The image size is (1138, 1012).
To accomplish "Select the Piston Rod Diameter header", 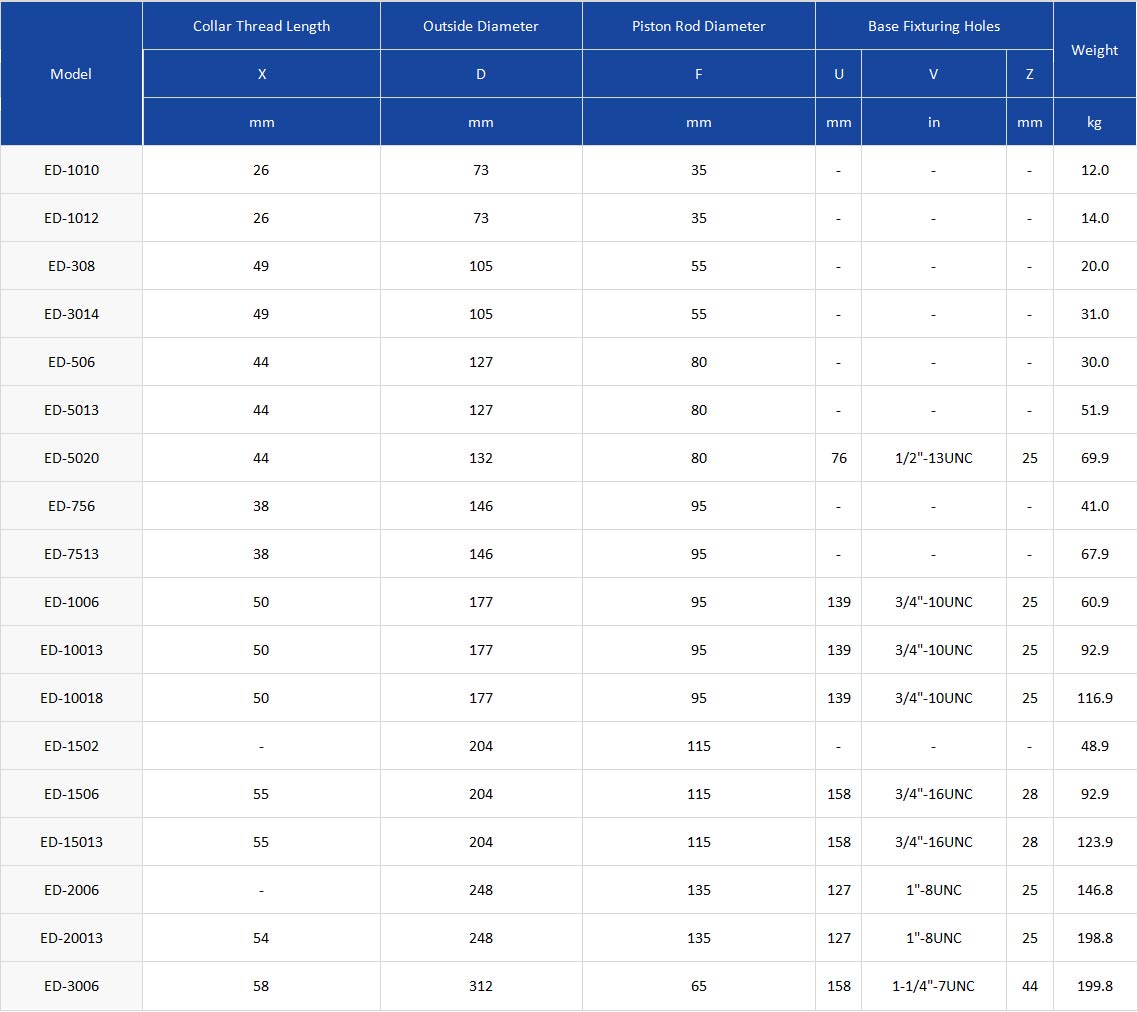I will [698, 26].
